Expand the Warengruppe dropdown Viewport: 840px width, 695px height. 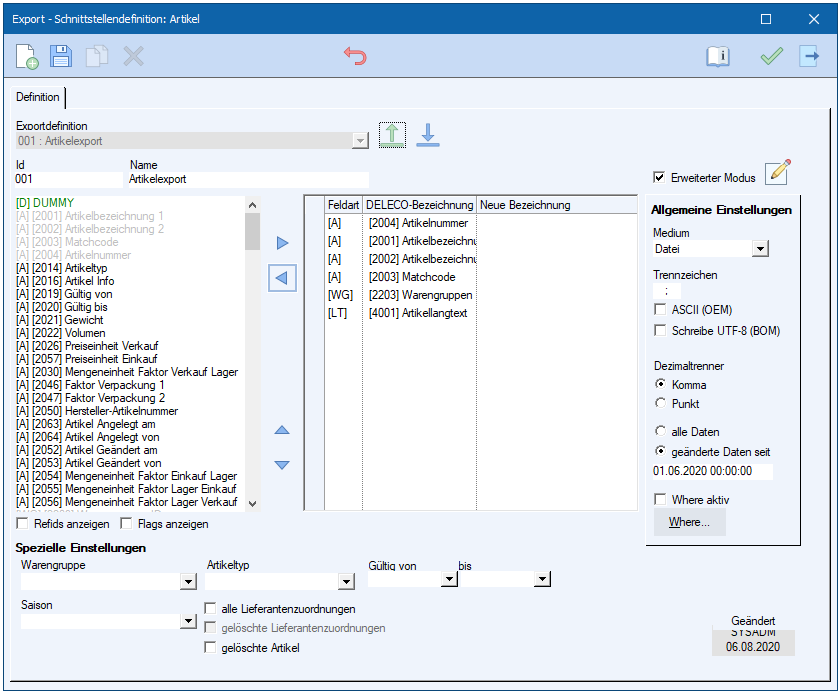[187, 581]
